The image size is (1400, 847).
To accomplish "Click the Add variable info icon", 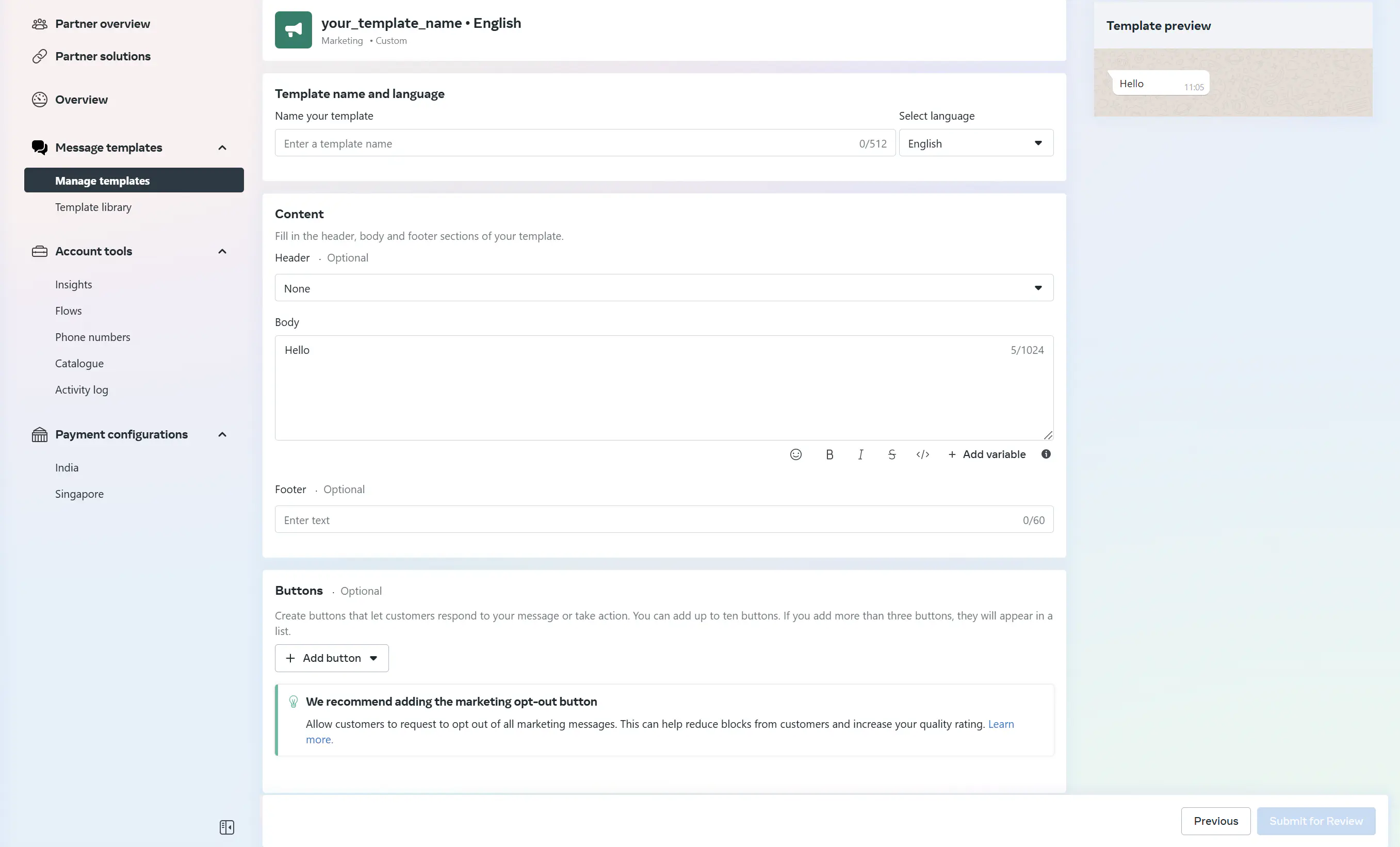I will [x=1046, y=454].
